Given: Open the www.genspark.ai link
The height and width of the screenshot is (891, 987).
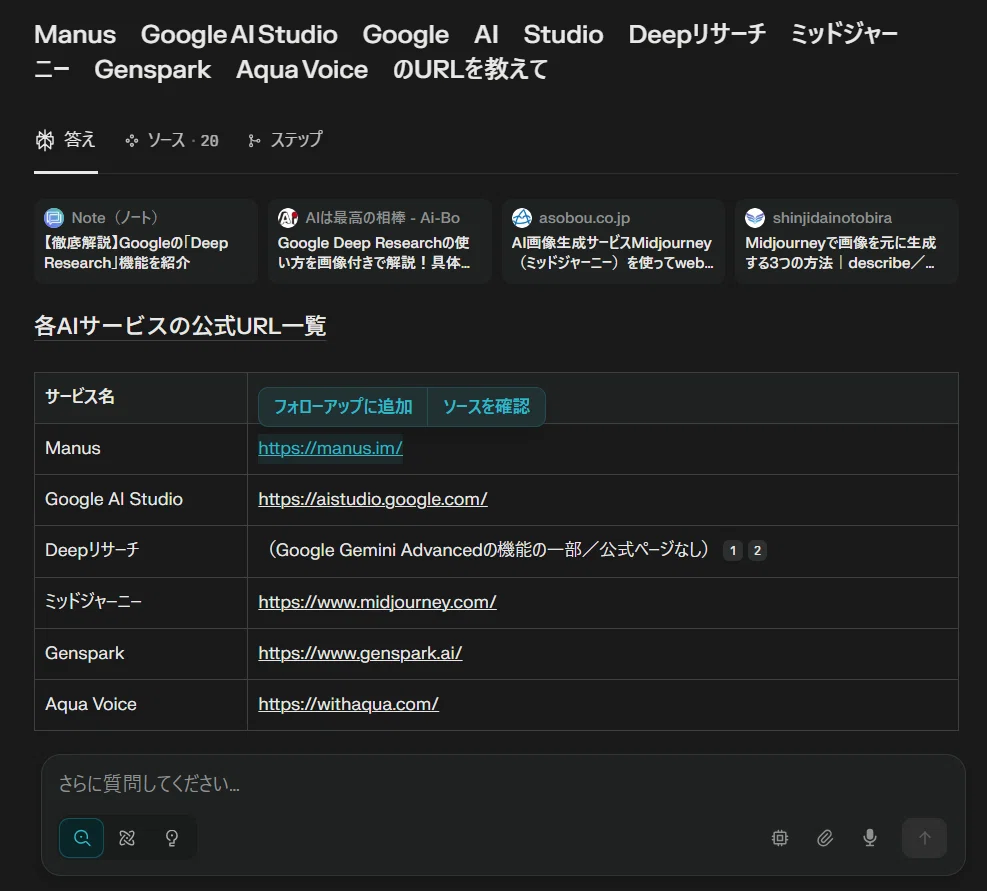Looking at the screenshot, I should 360,653.
